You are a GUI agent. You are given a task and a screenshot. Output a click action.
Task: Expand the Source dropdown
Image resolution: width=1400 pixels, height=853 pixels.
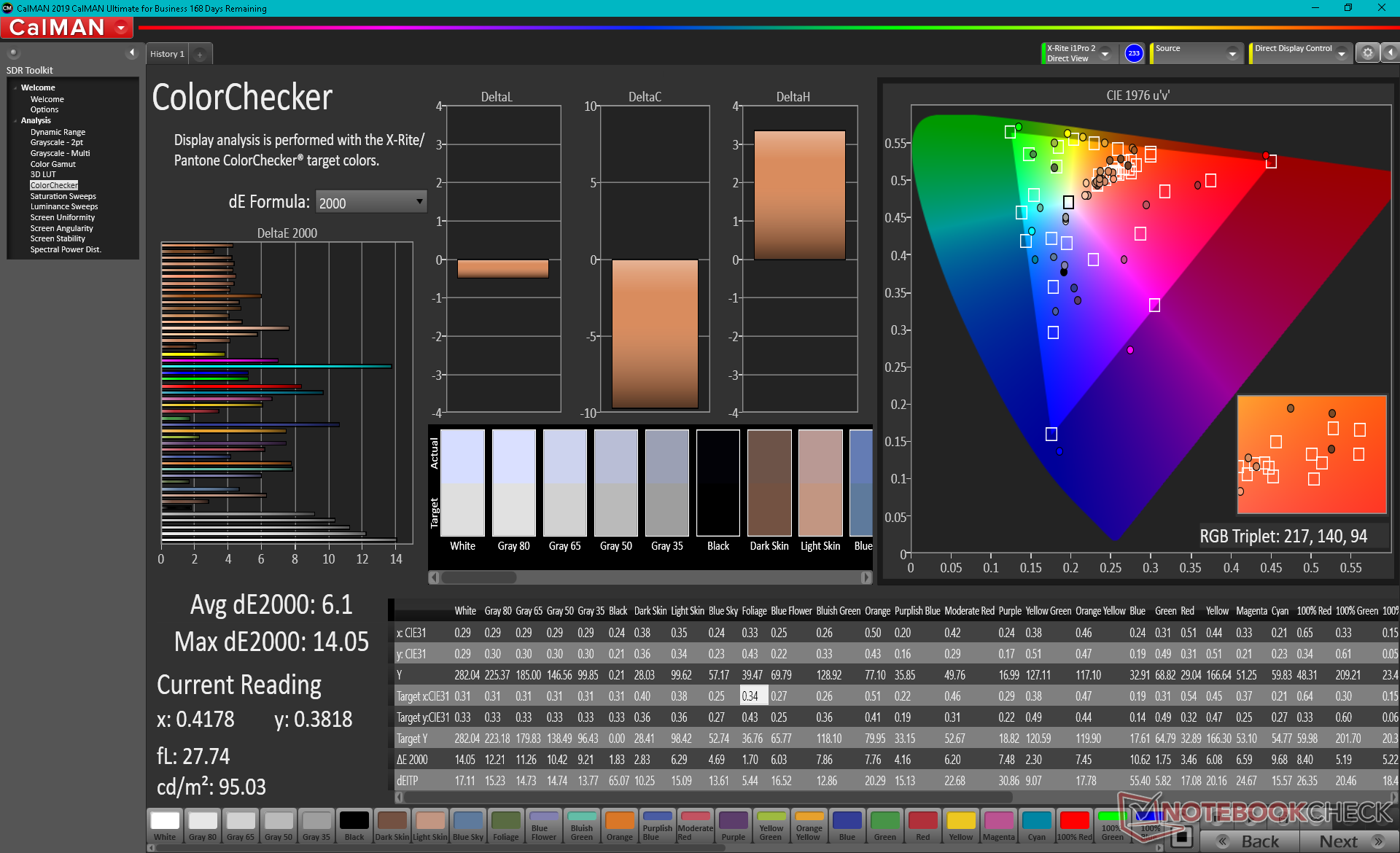click(x=1232, y=53)
